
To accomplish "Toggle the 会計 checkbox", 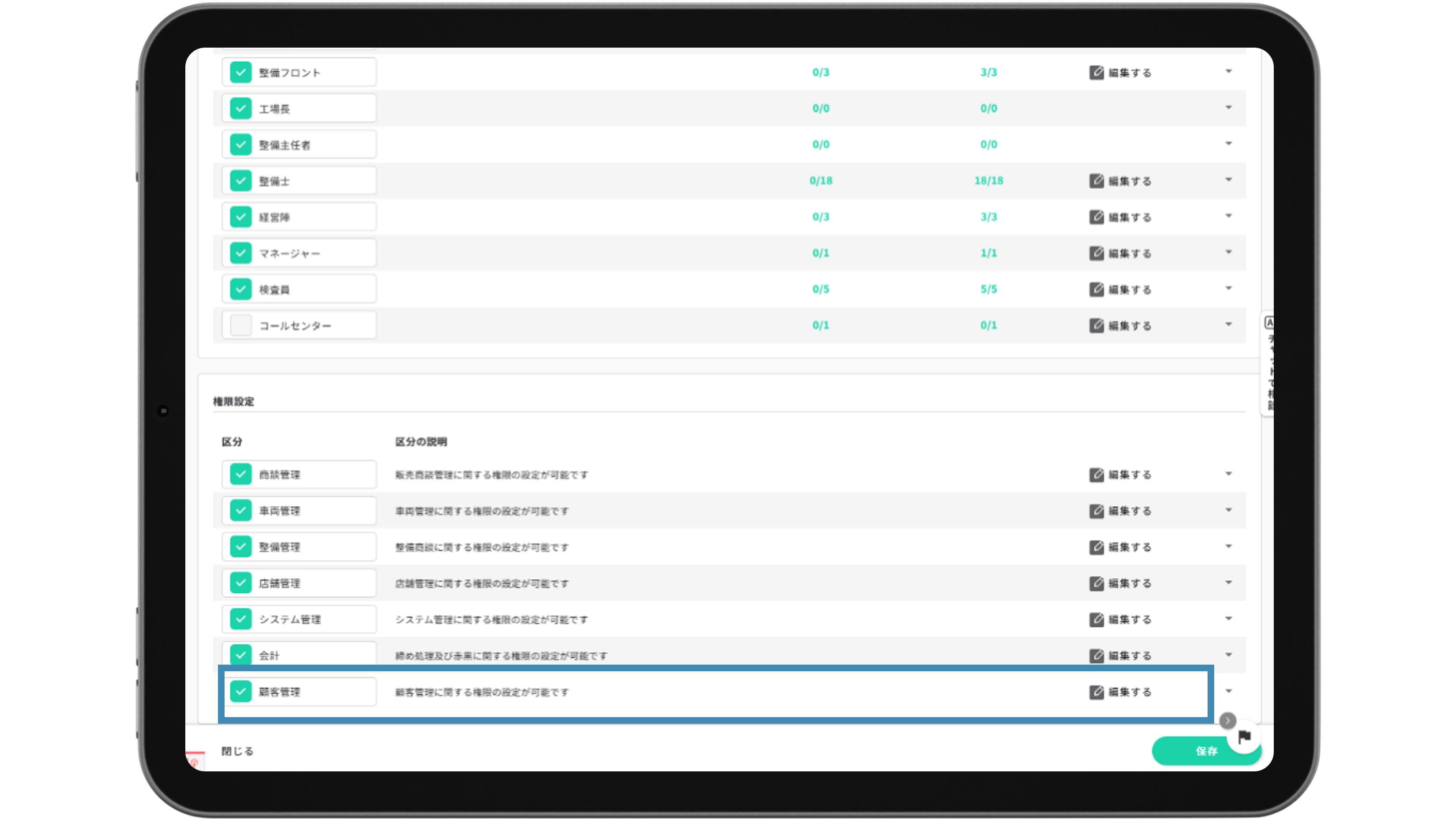I will pos(241,654).
